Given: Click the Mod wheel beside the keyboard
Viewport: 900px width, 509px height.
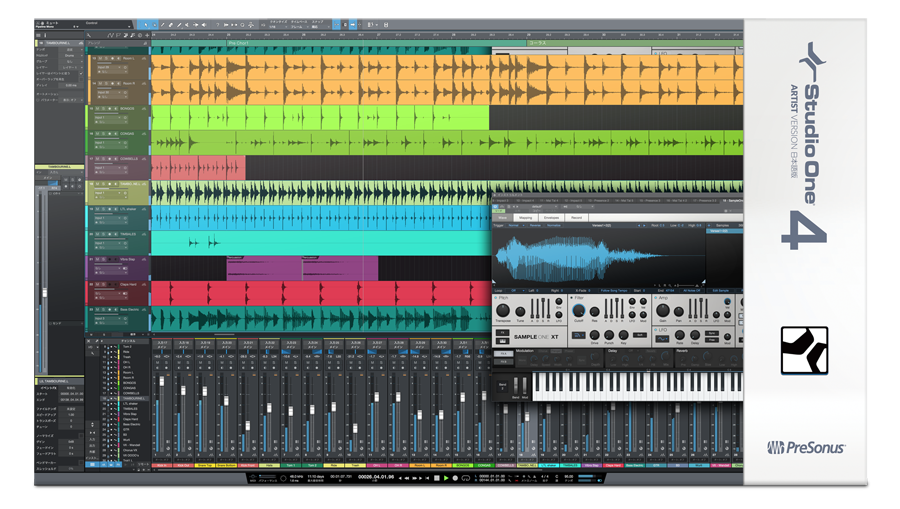Looking at the screenshot, I should tap(525, 385).
